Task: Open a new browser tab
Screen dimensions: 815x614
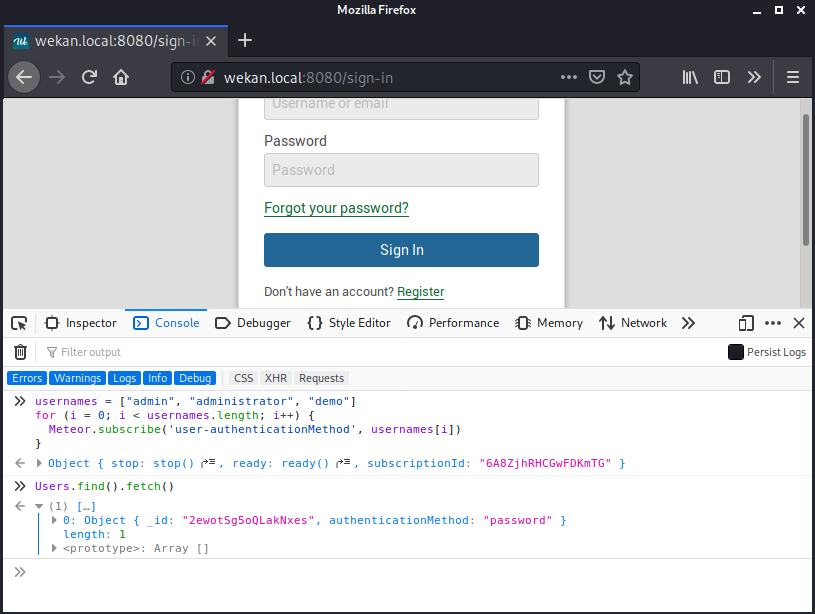Action: (x=245, y=40)
